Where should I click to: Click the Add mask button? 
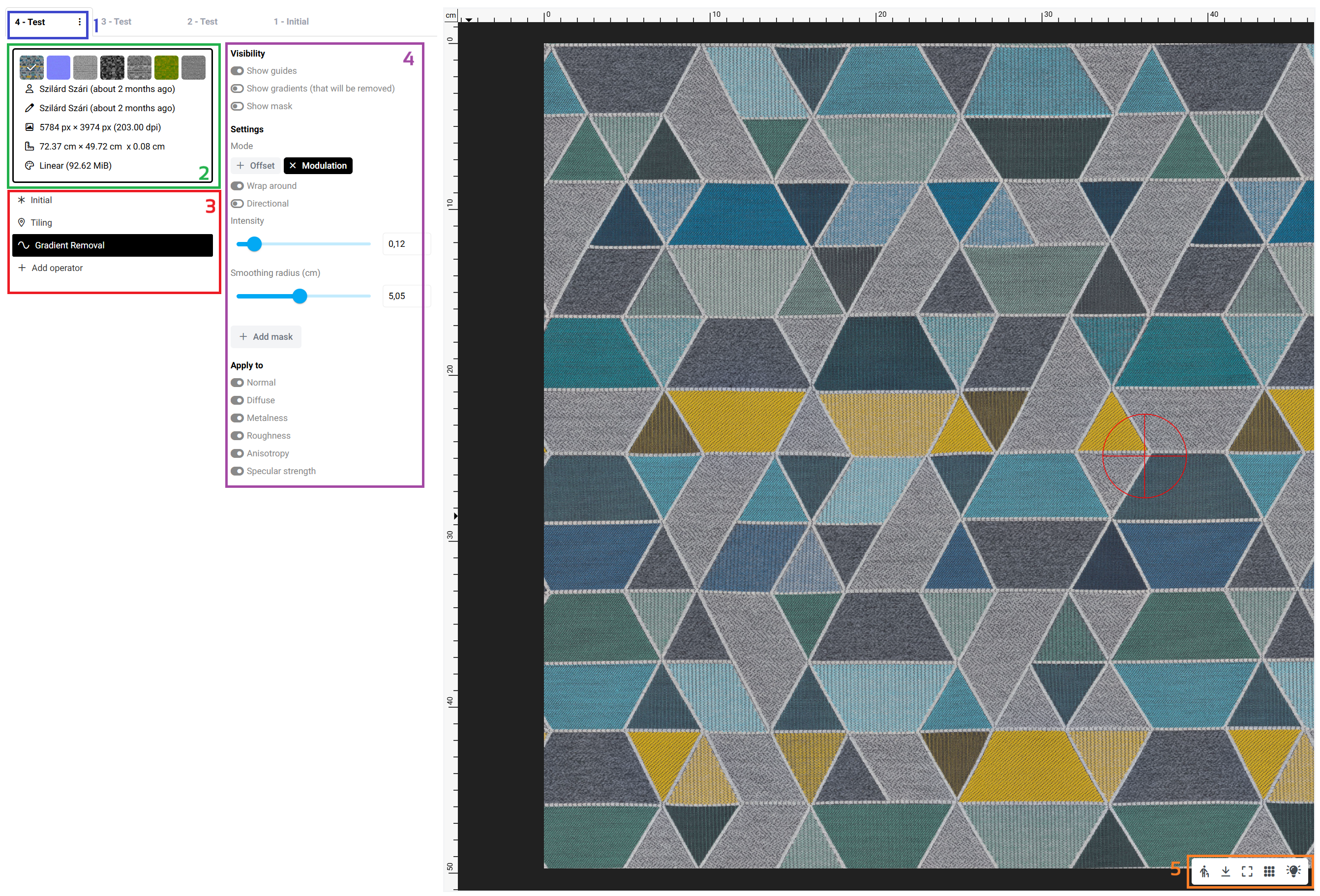coord(266,337)
